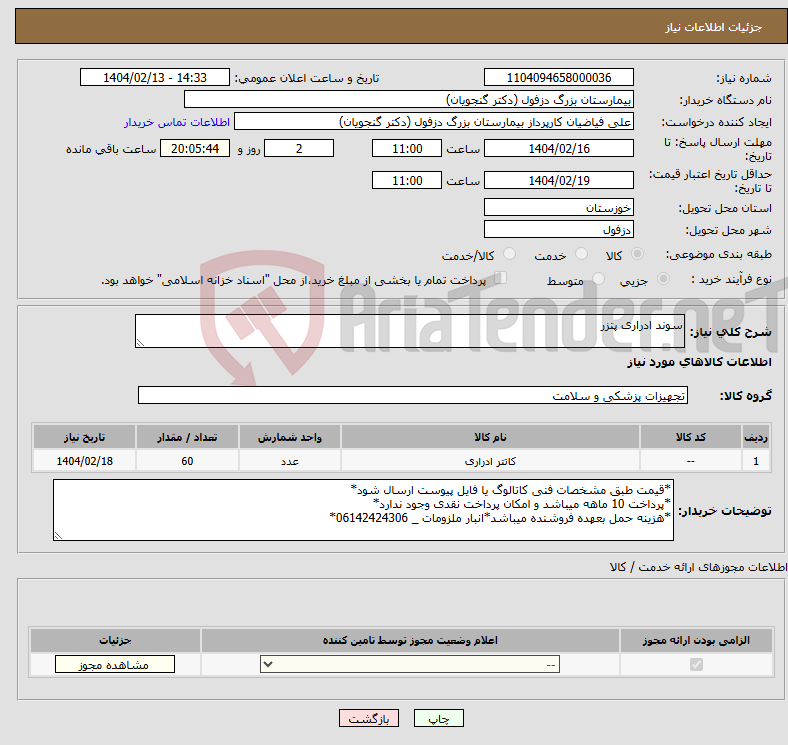
Task: Click the تاریخ نیاز column header
Action: tap(84, 437)
